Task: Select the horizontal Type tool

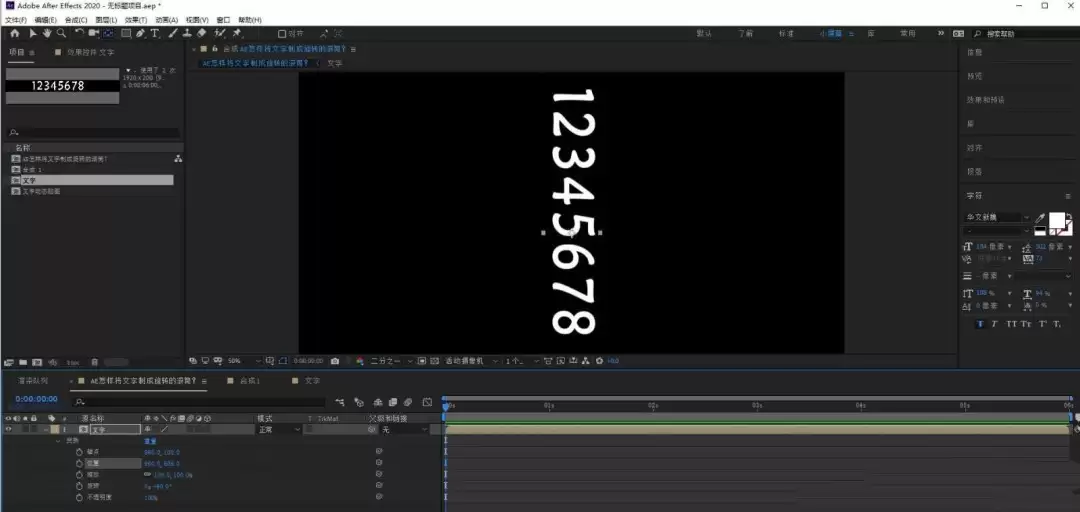Action: (155, 33)
